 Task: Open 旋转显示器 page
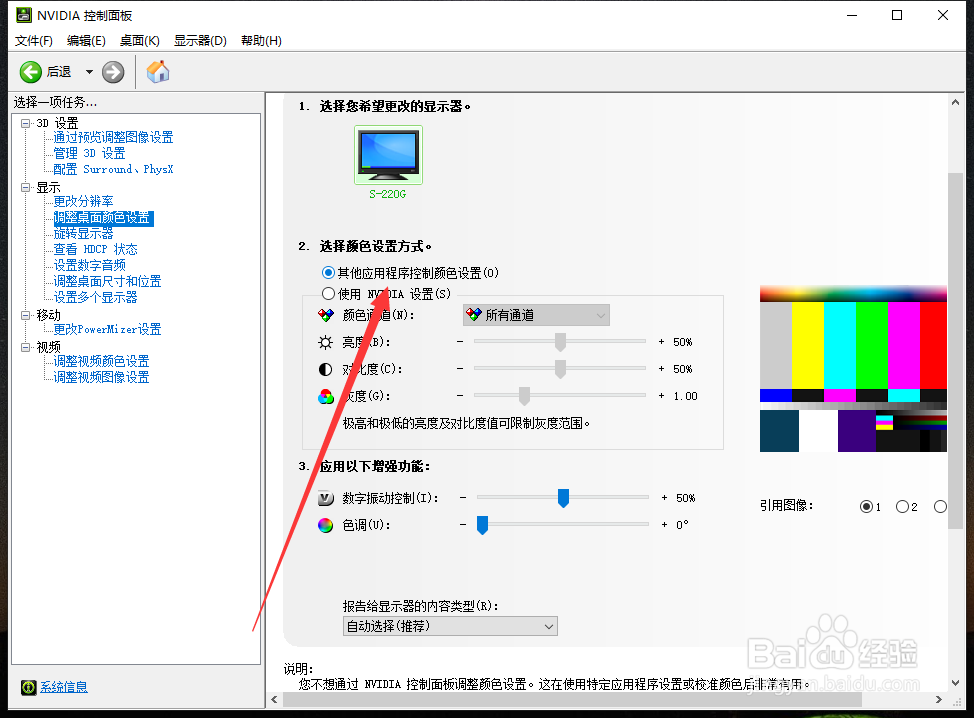click(x=83, y=234)
